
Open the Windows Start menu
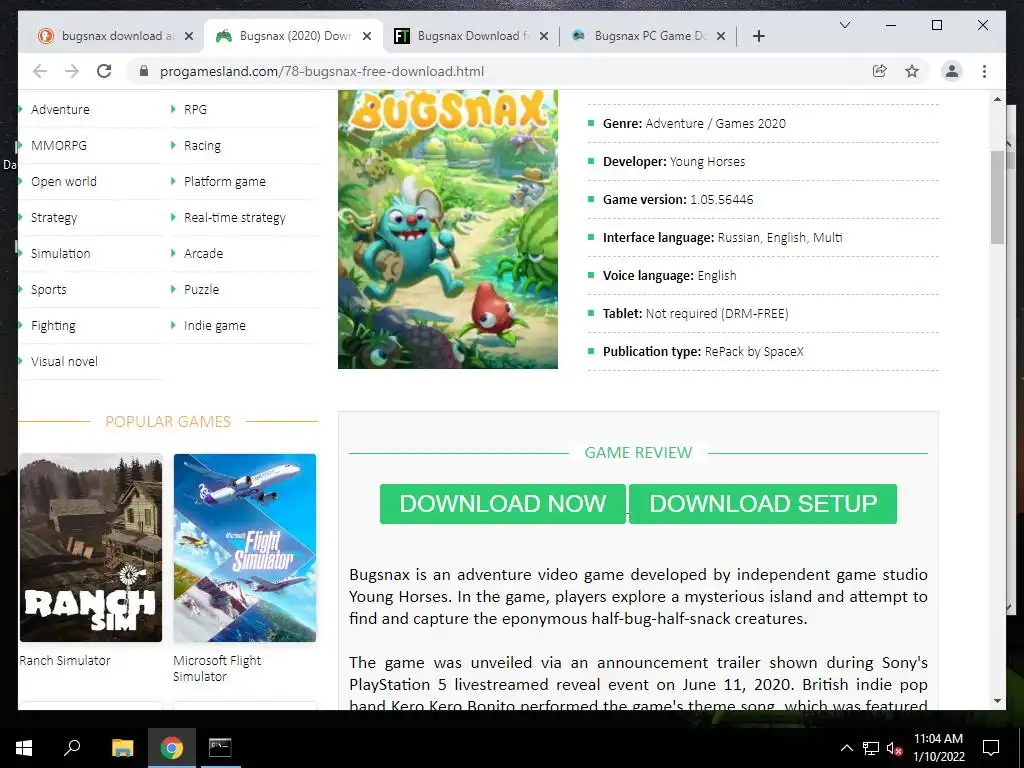click(24, 748)
